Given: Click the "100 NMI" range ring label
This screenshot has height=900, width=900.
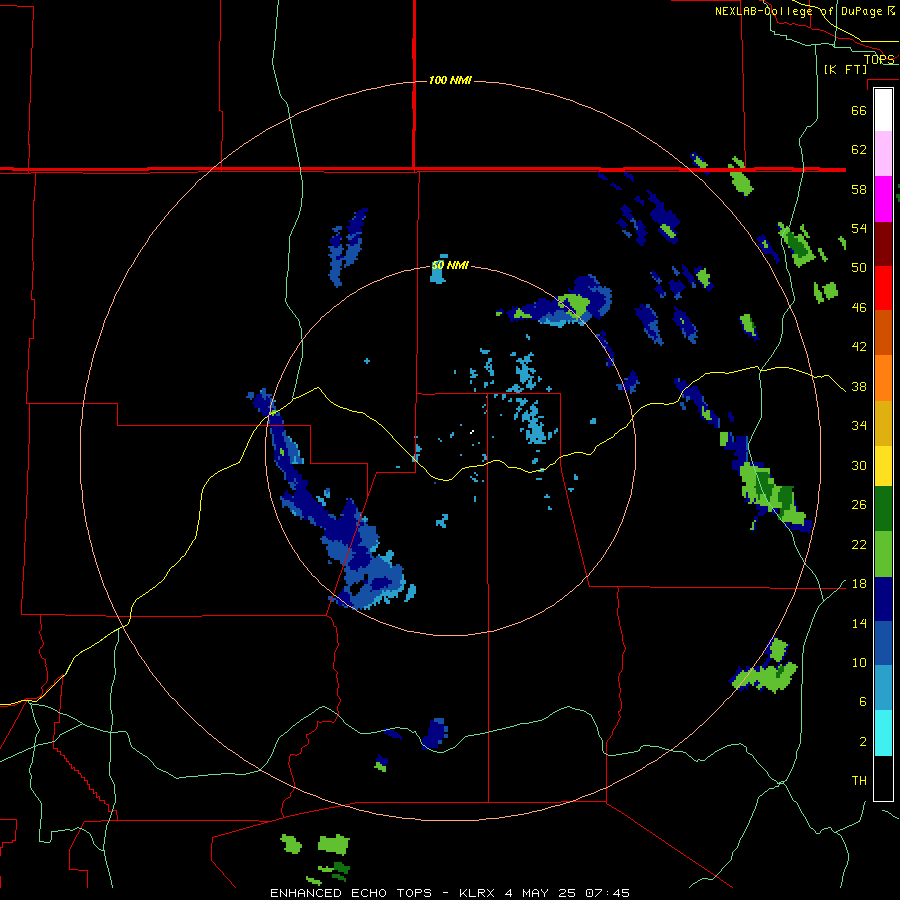Looking at the screenshot, I should [450, 80].
